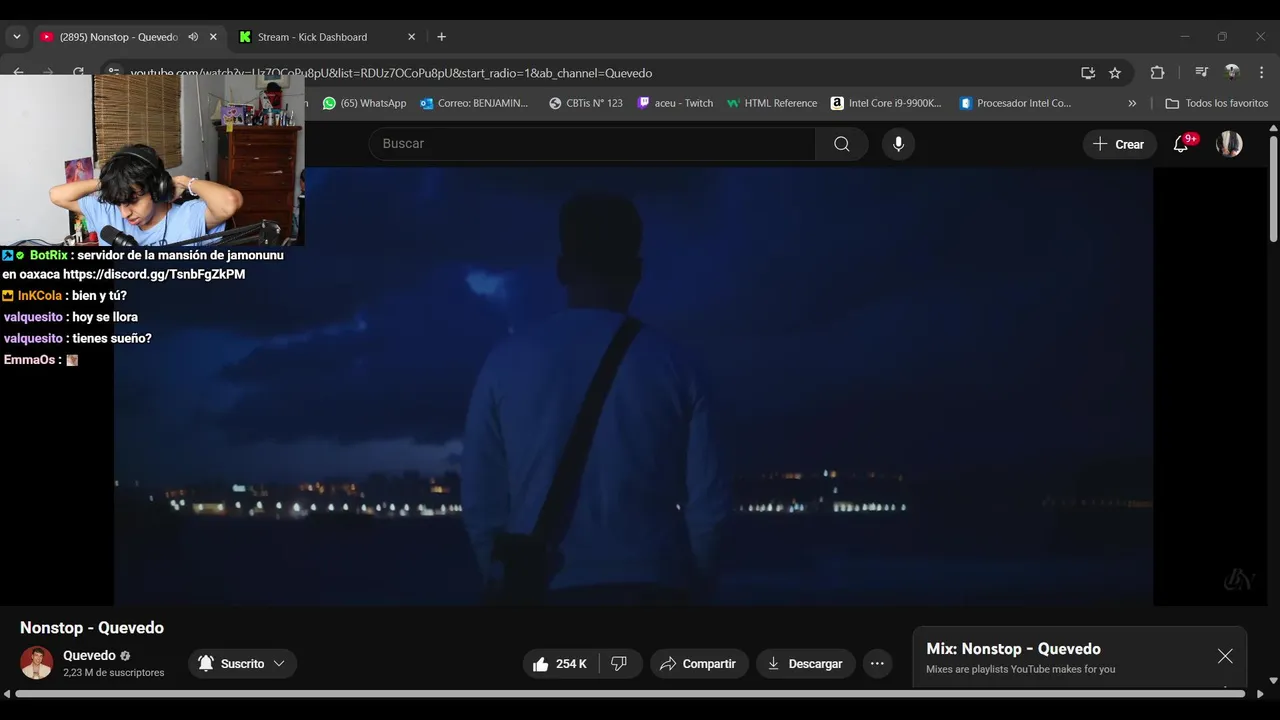
Task: Dislike the video with thumbs down
Action: pos(619,664)
